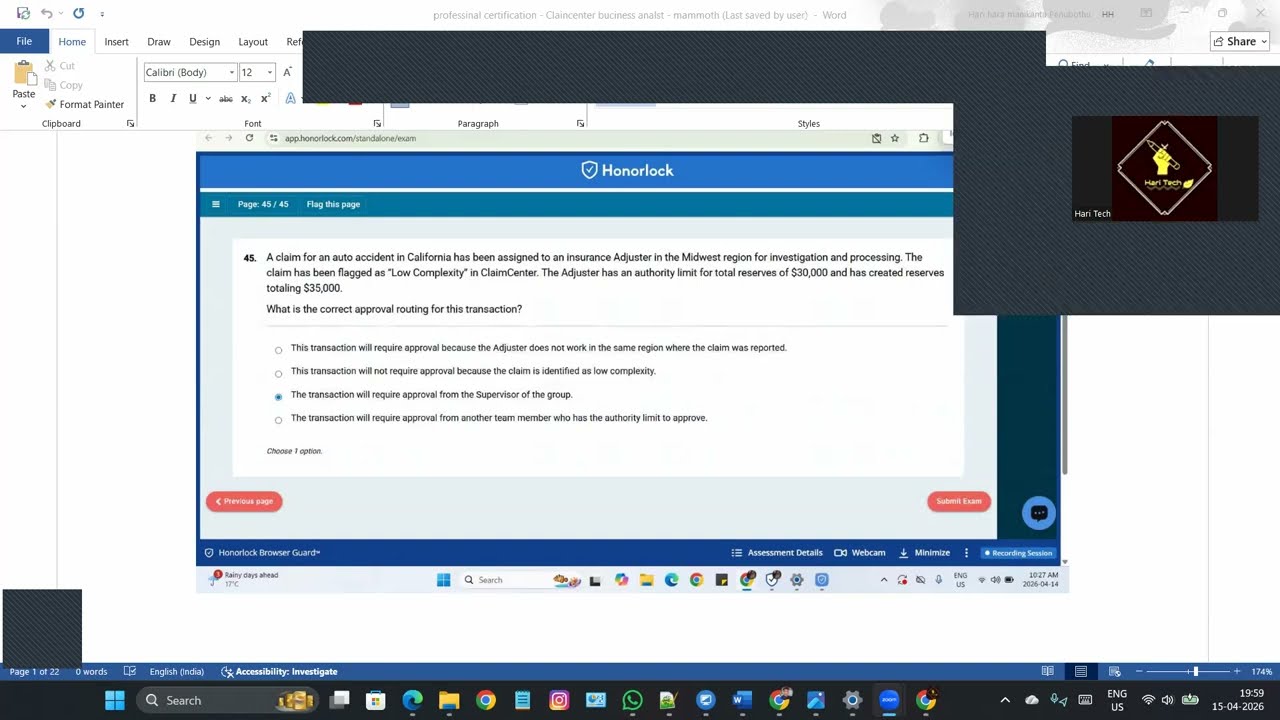
Task: Open the Clipboard pane dialog launcher
Action: [x=130, y=124]
